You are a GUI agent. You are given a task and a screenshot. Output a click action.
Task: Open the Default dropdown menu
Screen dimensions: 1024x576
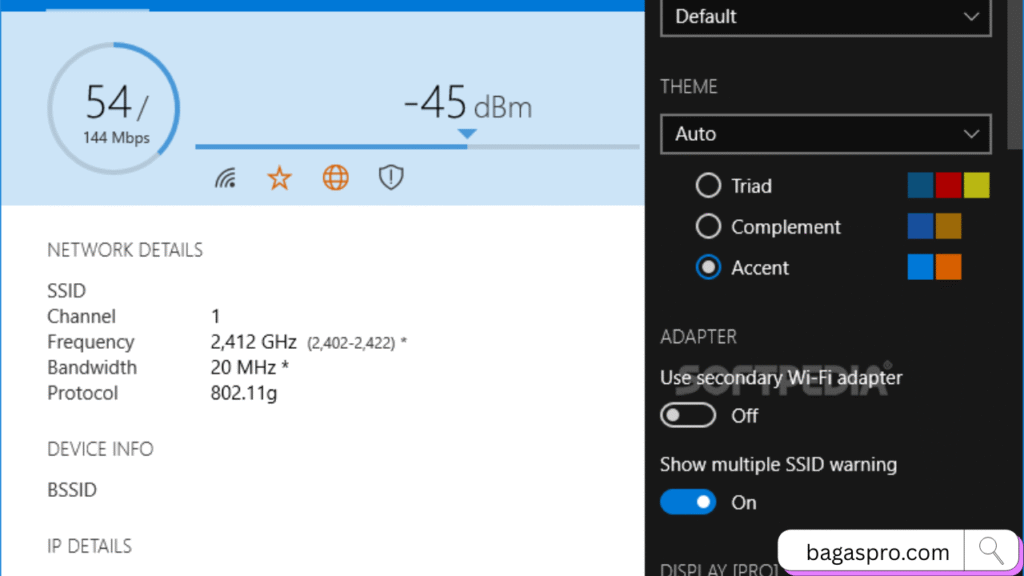pyautogui.click(x=825, y=17)
